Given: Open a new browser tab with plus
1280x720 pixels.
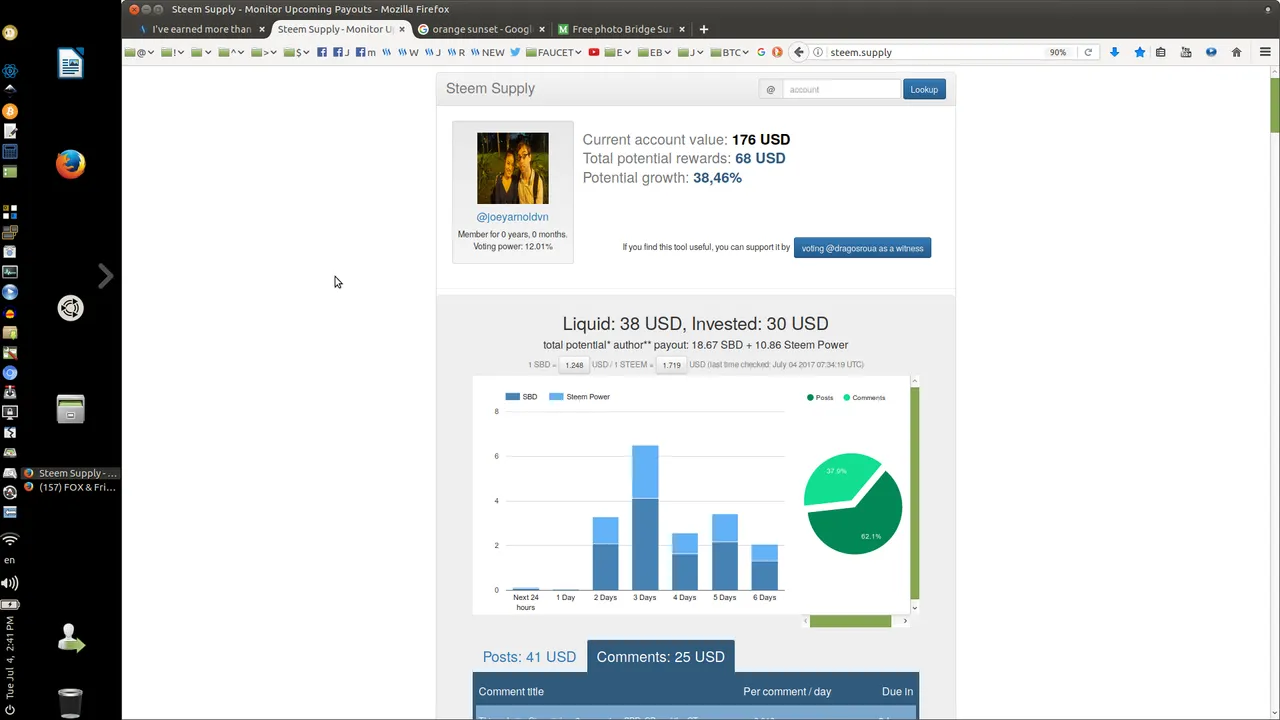Looking at the screenshot, I should click(704, 29).
